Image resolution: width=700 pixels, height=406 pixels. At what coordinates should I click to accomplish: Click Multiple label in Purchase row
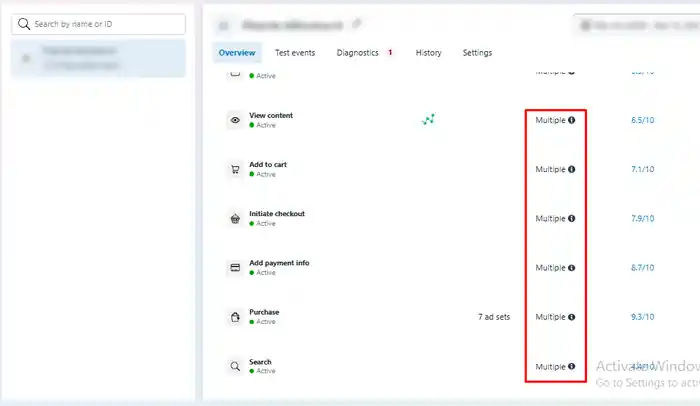coord(550,317)
